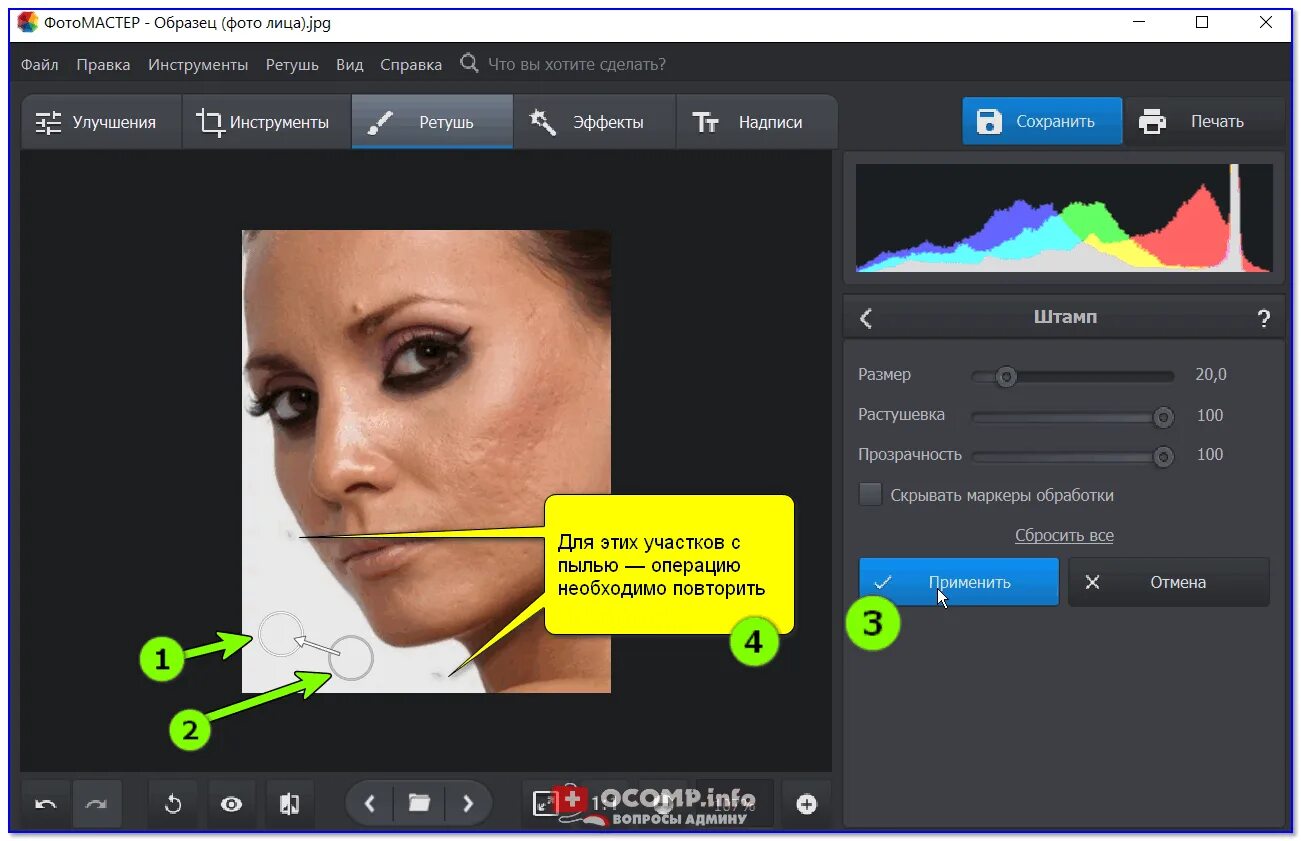1301x841 pixels.
Task: Click the search field 'Что вы хотите сделать?'
Action: click(x=577, y=64)
